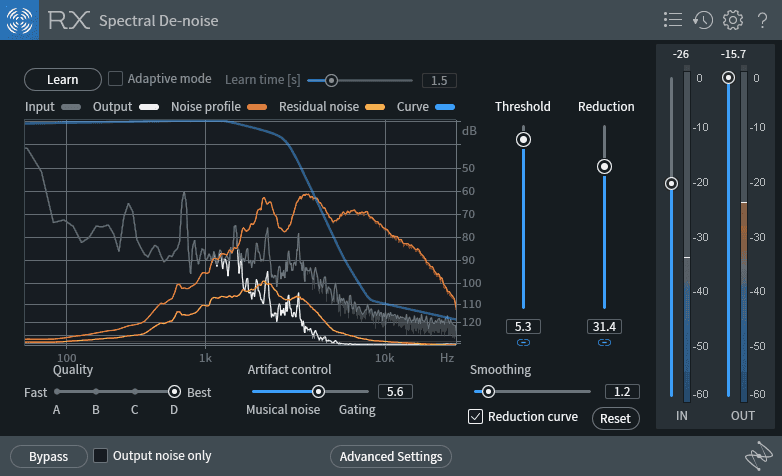
Task: Click the Curve legend blue swatch
Action: (445, 107)
